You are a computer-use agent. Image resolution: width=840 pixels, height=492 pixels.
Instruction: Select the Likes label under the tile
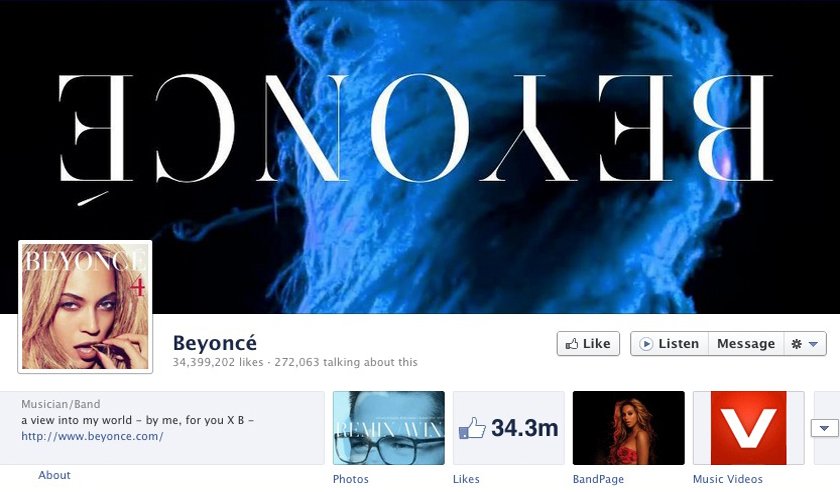click(466, 479)
